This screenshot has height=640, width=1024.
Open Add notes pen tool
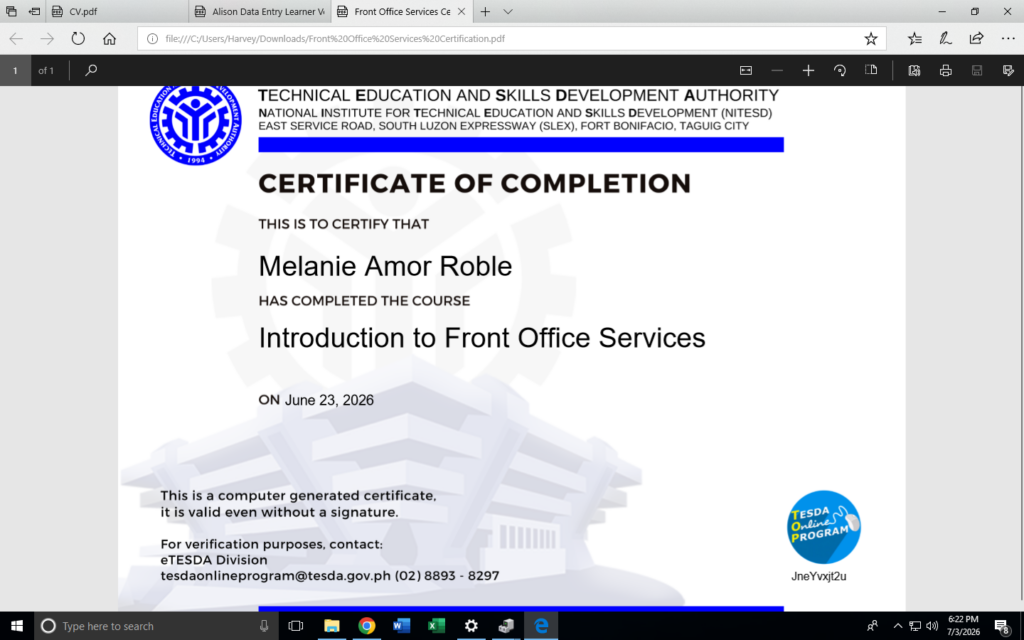tap(945, 39)
